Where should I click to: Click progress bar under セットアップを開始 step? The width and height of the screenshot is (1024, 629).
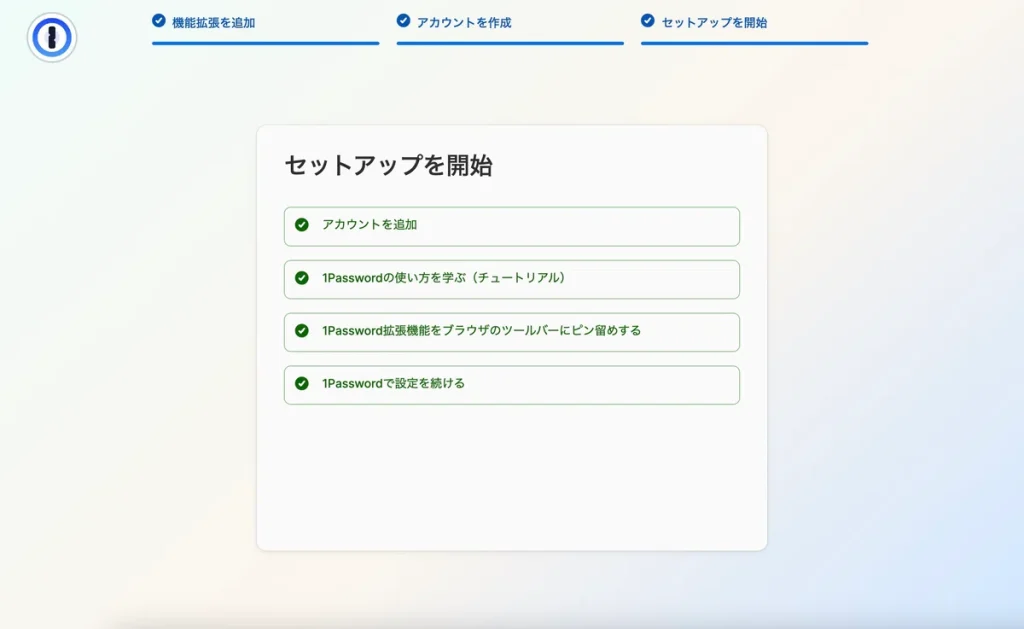coord(754,43)
